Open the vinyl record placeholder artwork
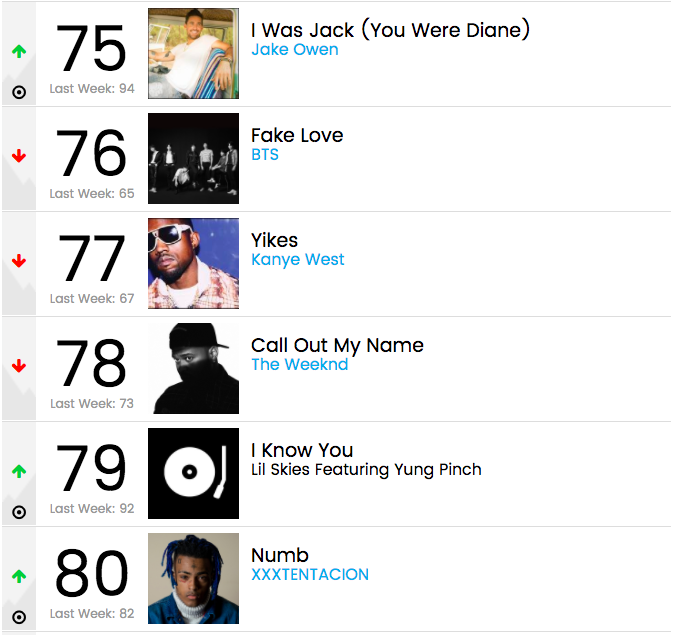The height and width of the screenshot is (635, 673). point(193,473)
